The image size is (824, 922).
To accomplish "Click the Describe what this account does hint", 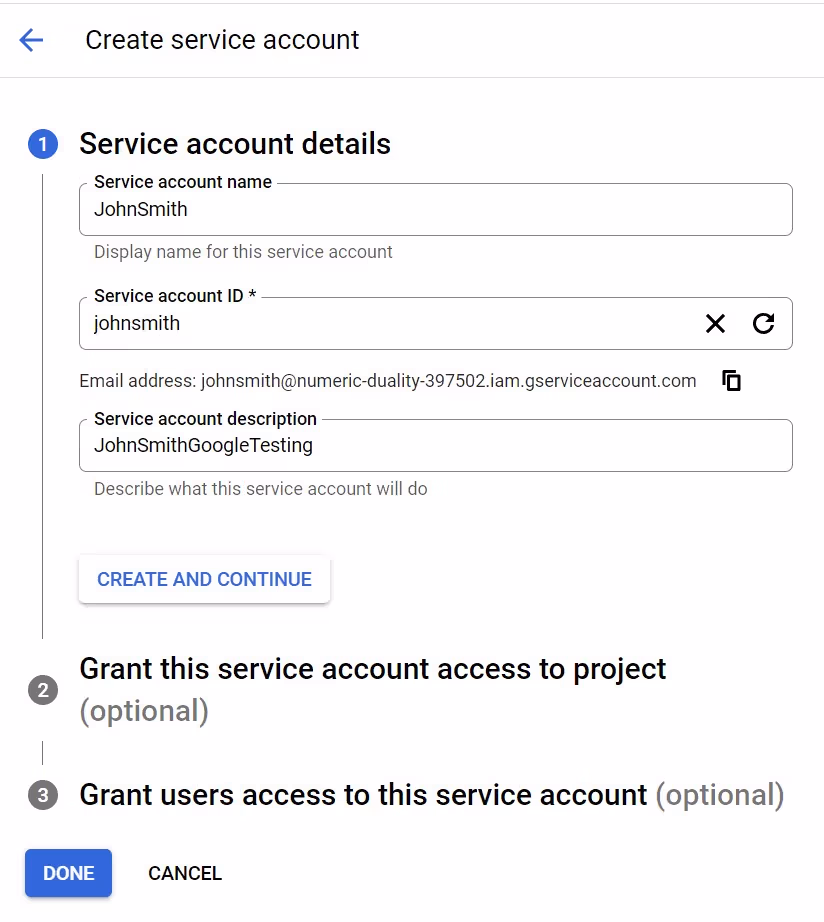I will pyautogui.click(x=260, y=489).
